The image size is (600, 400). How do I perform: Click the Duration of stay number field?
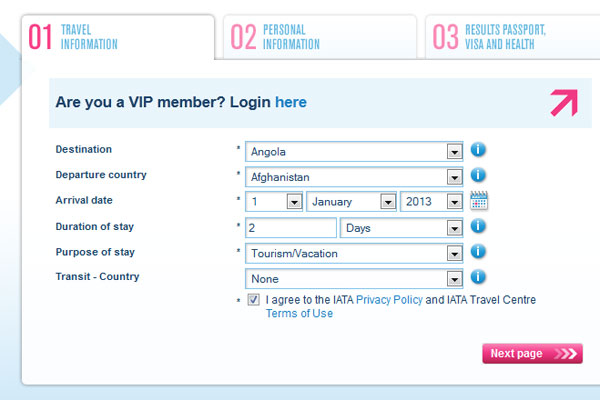pyautogui.click(x=290, y=228)
